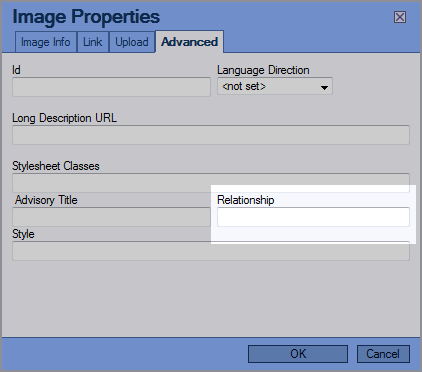Click the Stylesheet Classes field
The image size is (422, 372).
(x=211, y=183)
